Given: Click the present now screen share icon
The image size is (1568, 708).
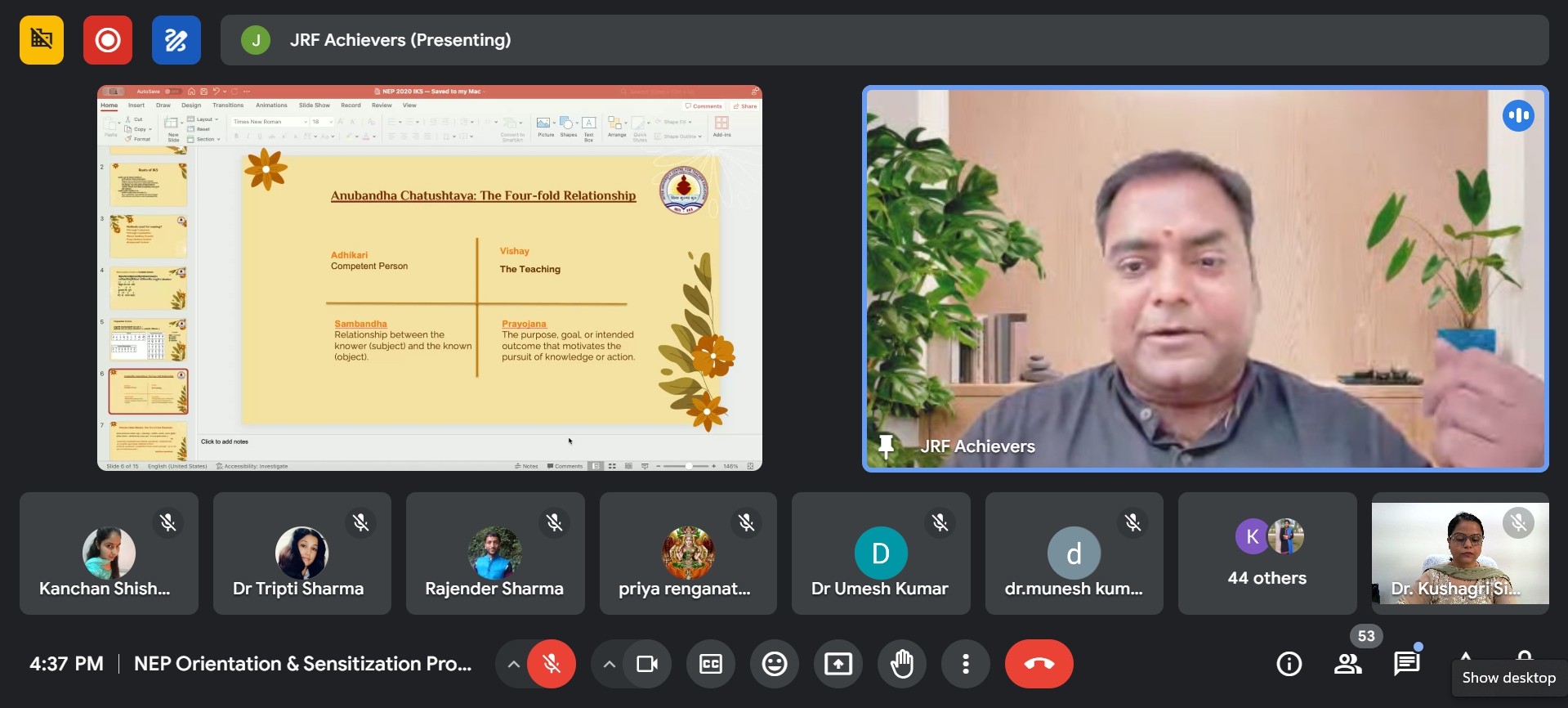Looking at the screenshot, I should 838,664.
